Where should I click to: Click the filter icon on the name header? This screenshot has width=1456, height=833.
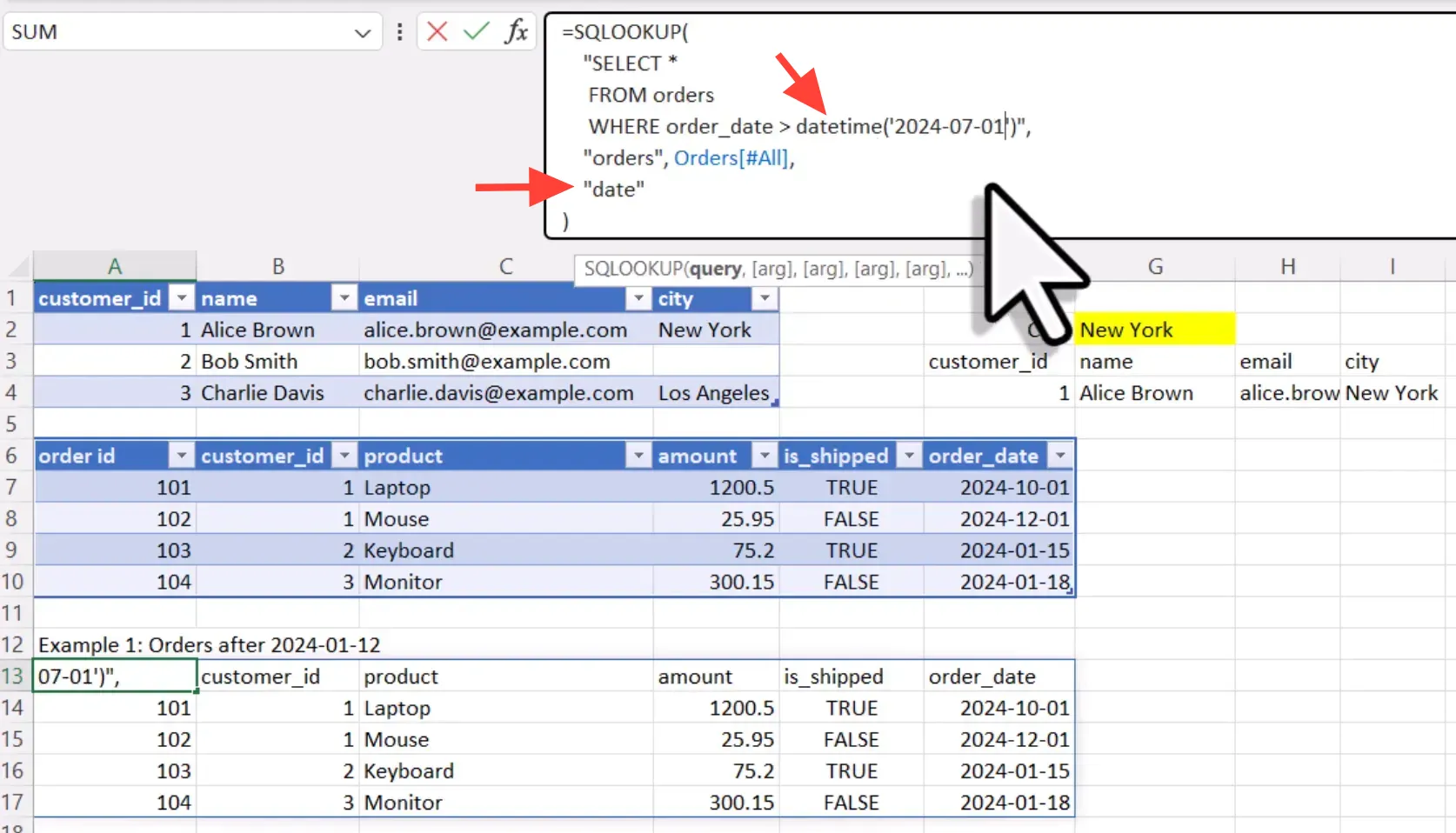(x=343, y=298)
